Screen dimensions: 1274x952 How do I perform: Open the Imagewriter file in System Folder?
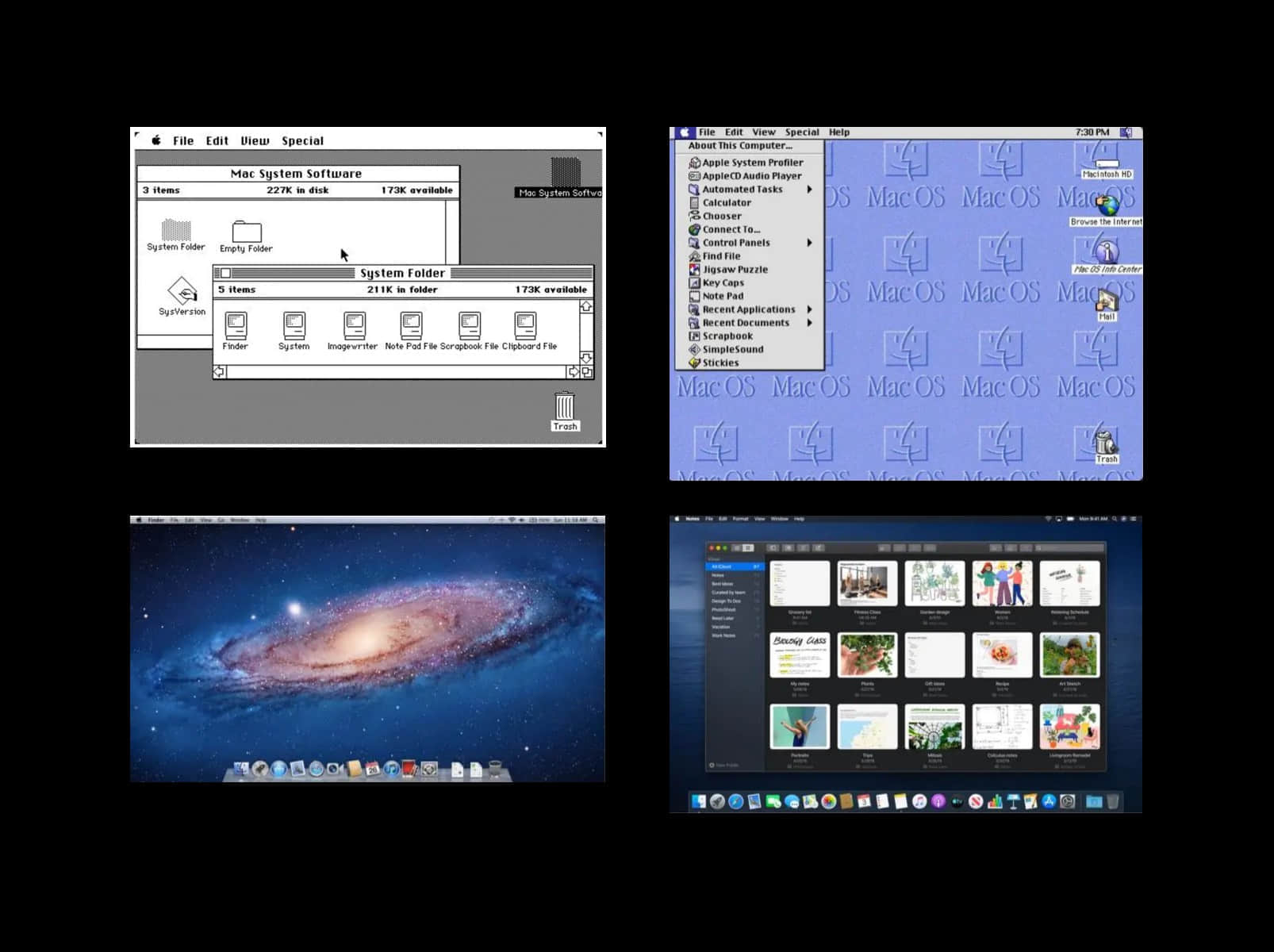[x=354, y=326]
